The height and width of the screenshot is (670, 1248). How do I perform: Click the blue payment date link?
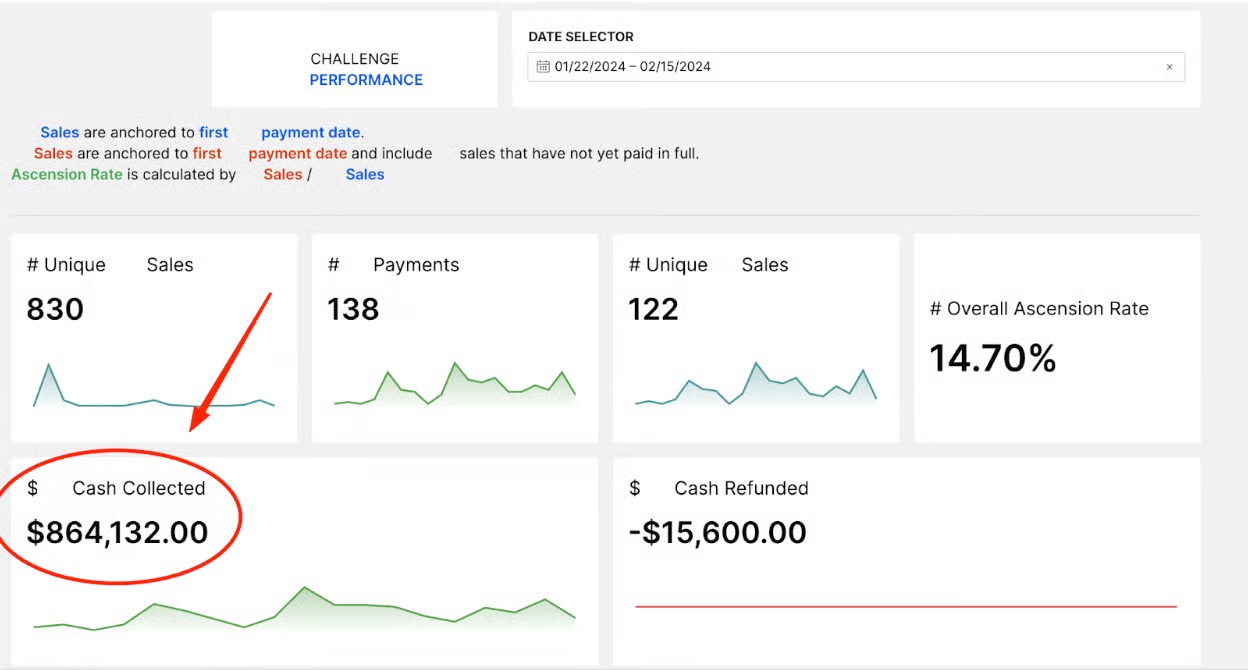(x=311, y=132)
